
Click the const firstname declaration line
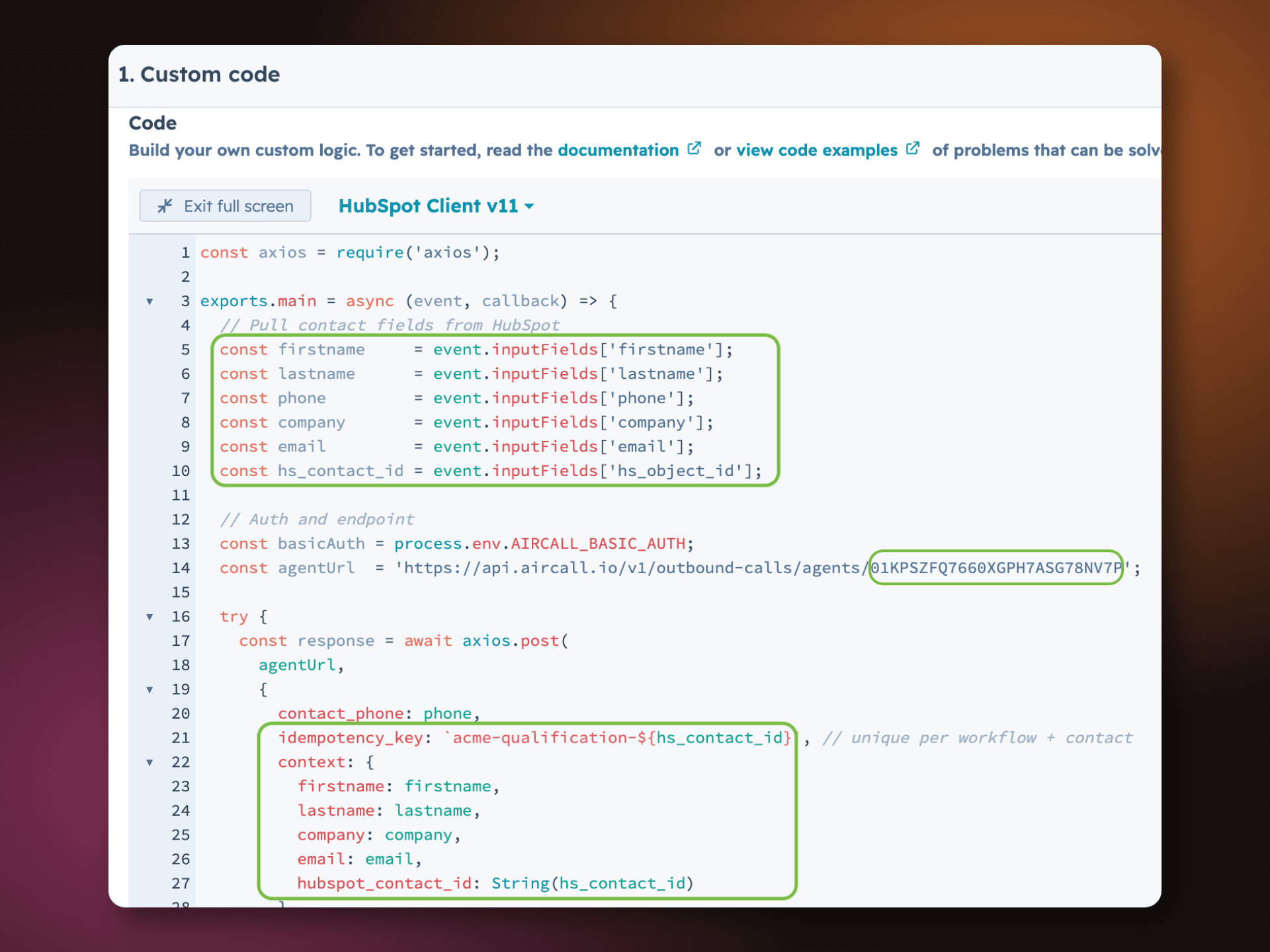coord(476,350)
